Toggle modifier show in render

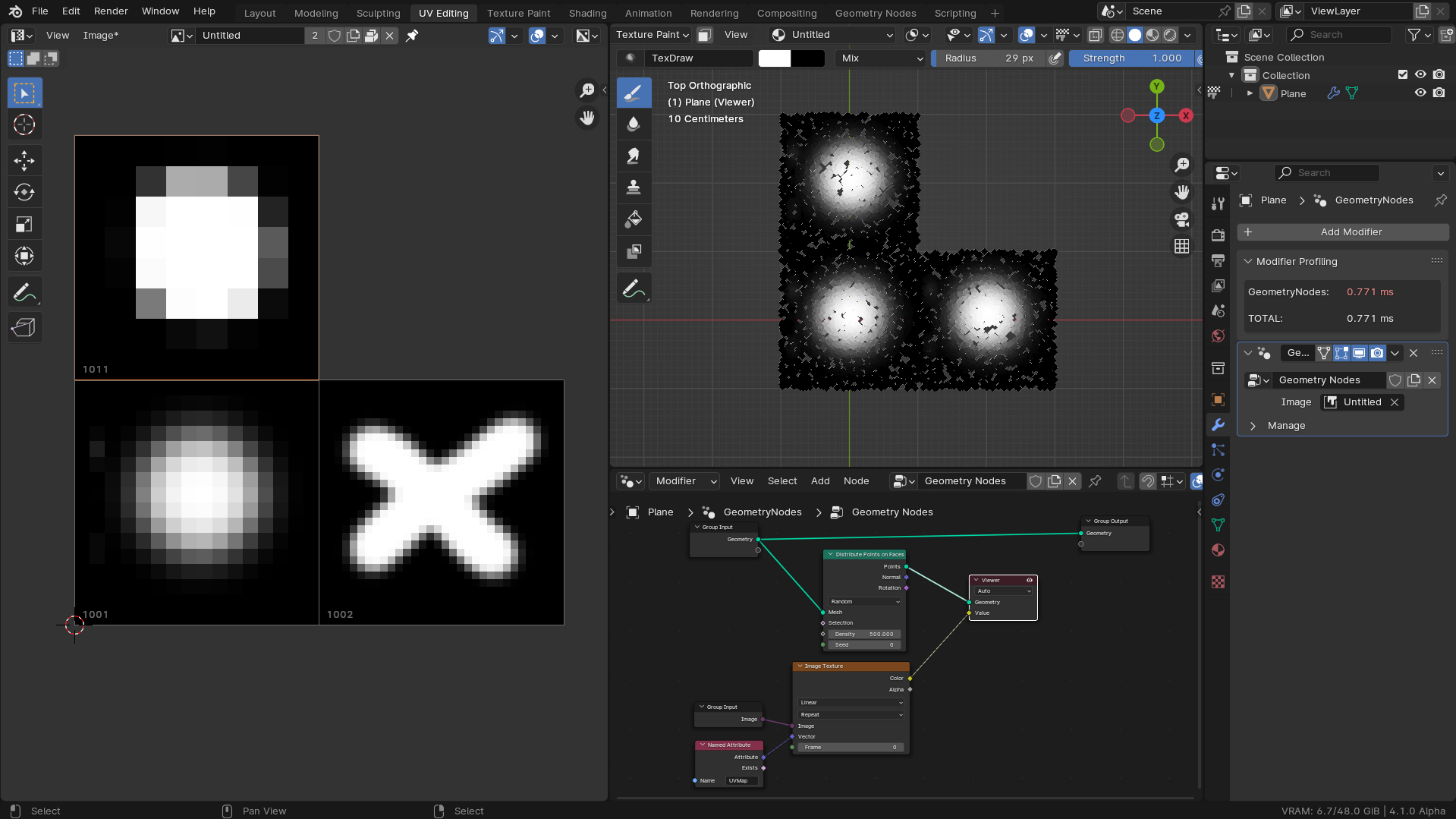[1377, 353]
